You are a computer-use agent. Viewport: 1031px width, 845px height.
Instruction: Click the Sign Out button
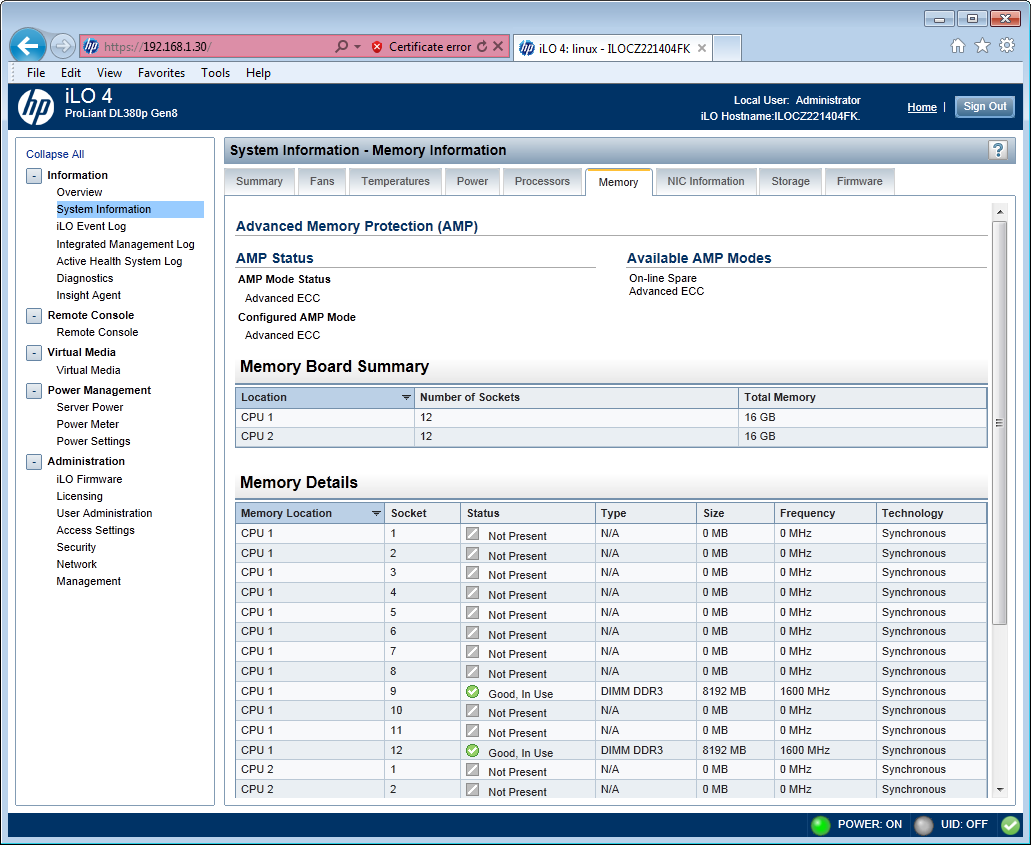pyautogui.click(x=984, y=107)
